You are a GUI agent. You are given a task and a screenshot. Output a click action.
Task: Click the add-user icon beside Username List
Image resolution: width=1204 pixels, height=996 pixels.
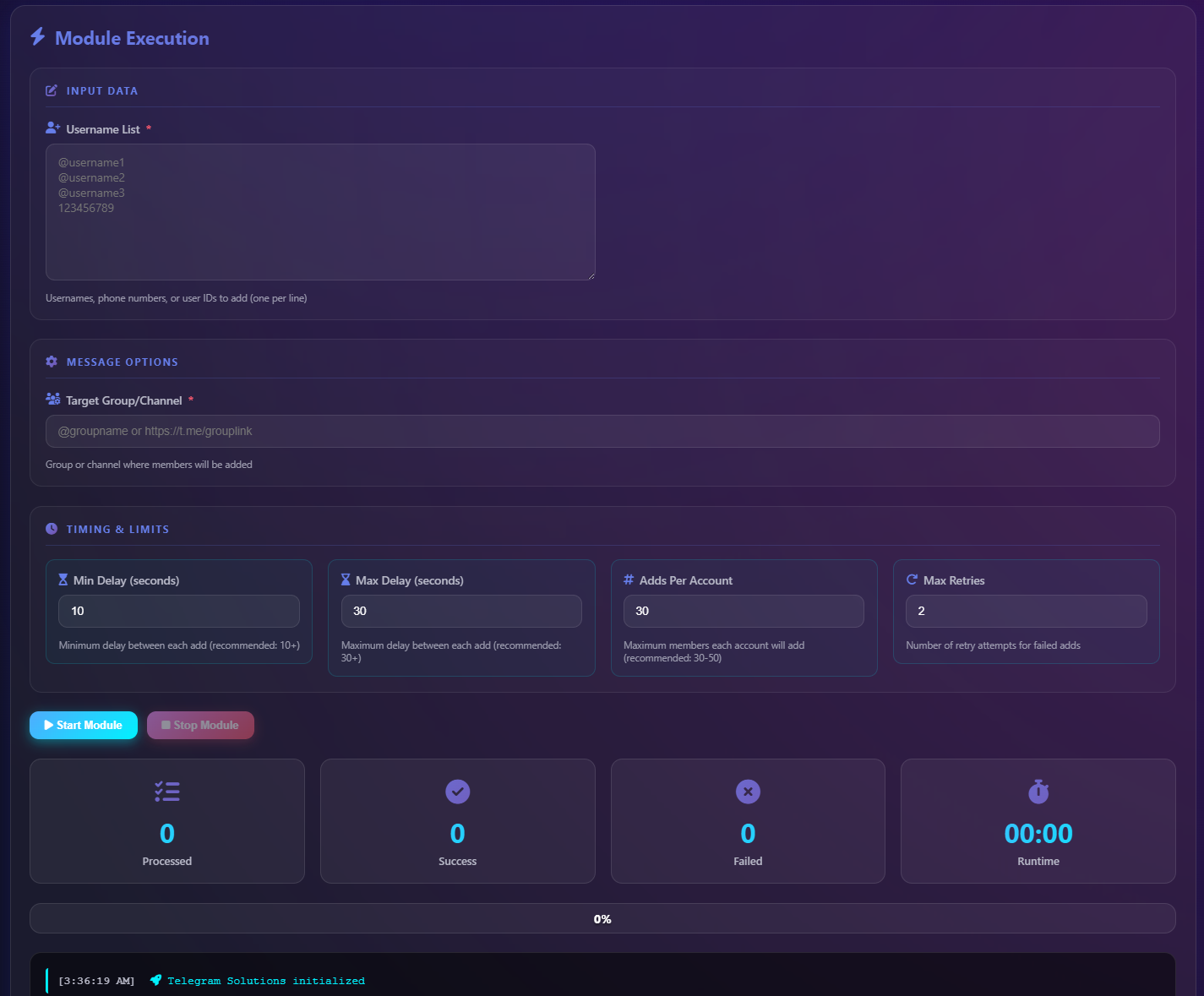click(x=52, y=128)
